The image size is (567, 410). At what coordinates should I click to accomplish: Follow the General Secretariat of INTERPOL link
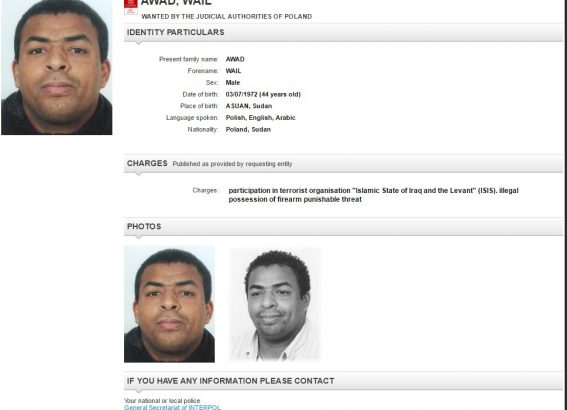172,407
